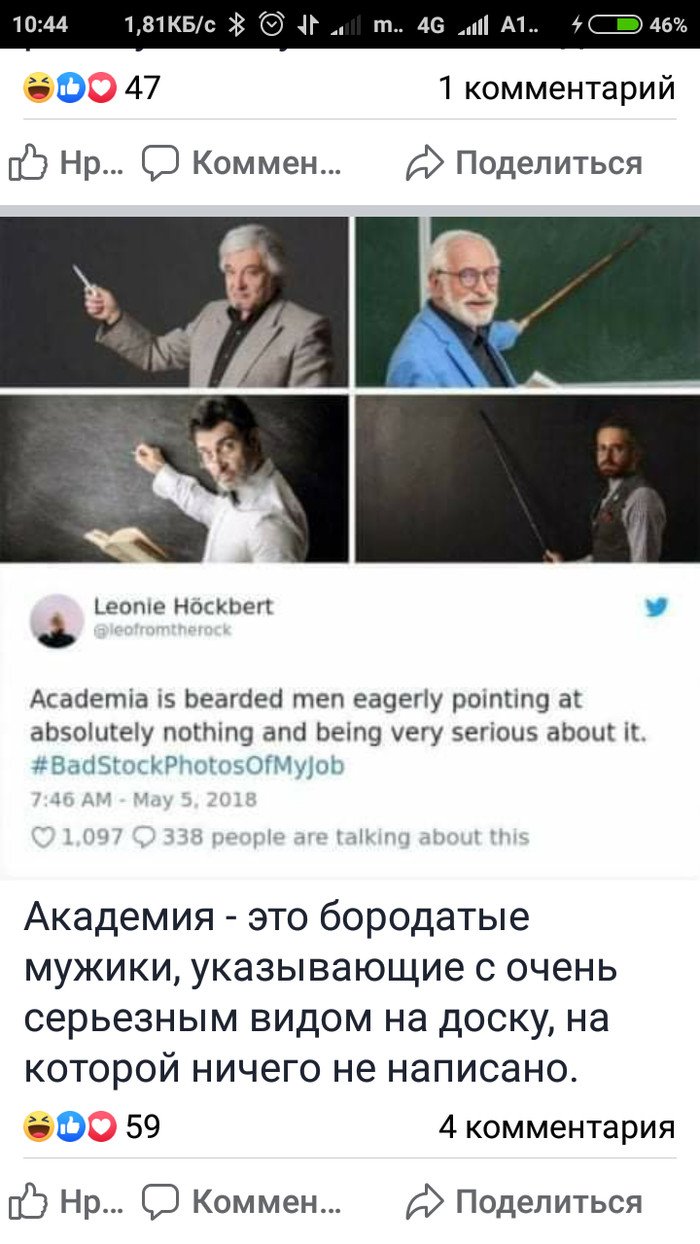Open the '1 комментарий' link
This screenshot has width=700, height=1244.
click(557, 89)
